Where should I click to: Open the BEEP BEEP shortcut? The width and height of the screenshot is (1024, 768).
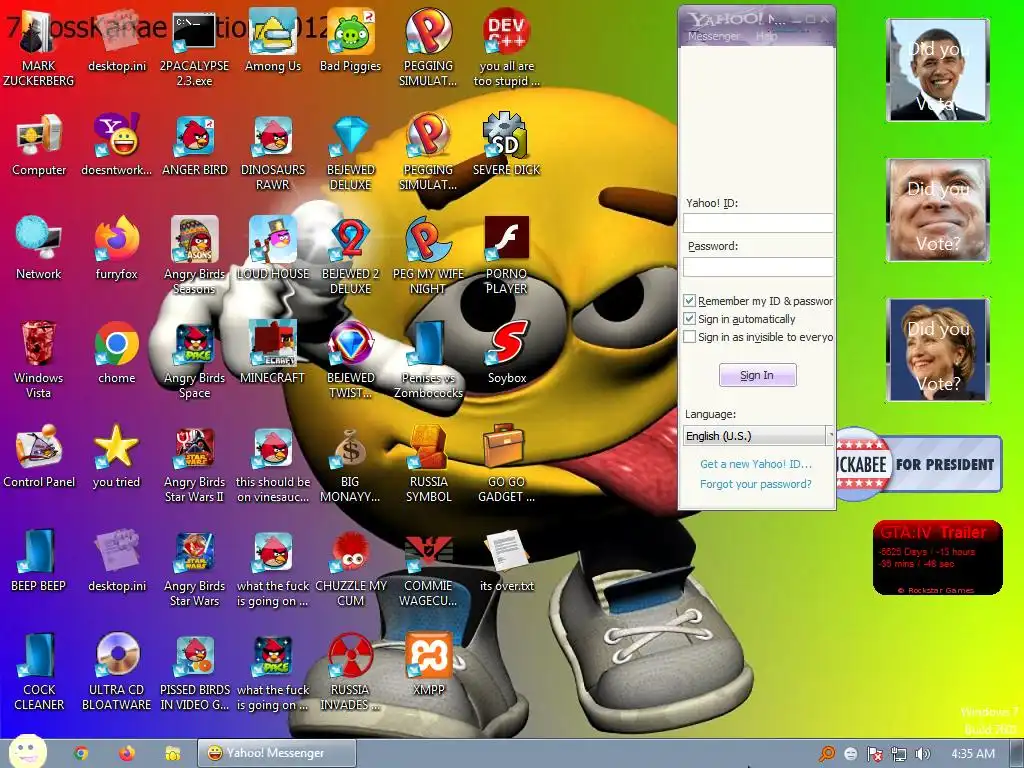point(39,560)
